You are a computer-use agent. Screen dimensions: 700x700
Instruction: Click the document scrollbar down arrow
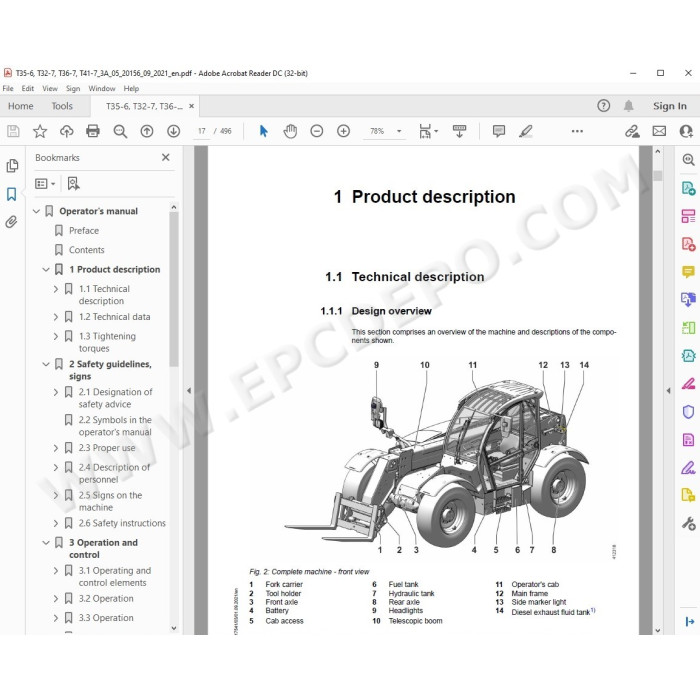click(658, 630)
